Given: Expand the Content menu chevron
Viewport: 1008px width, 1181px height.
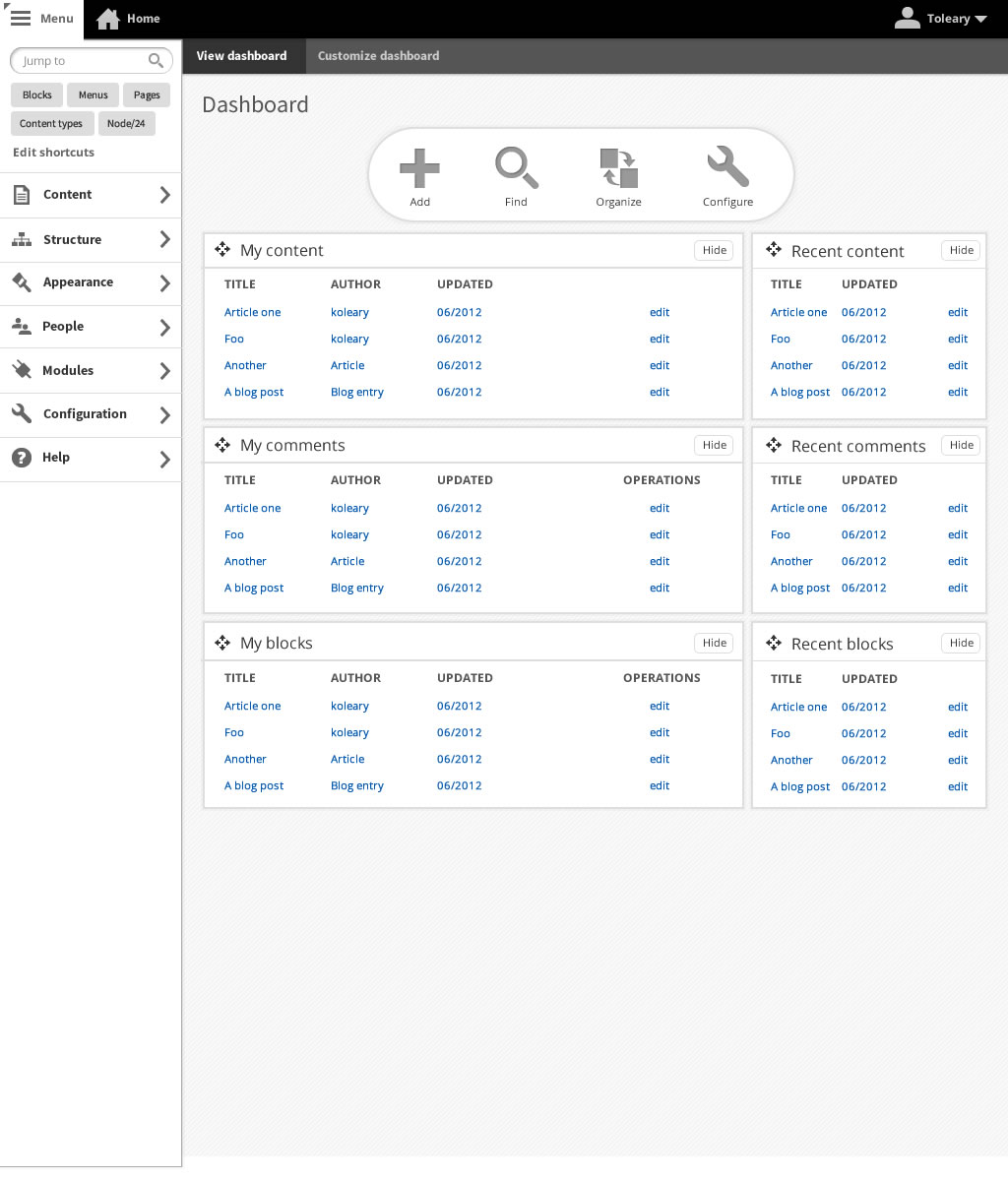Looking at the screenshot, I should 165,195.
